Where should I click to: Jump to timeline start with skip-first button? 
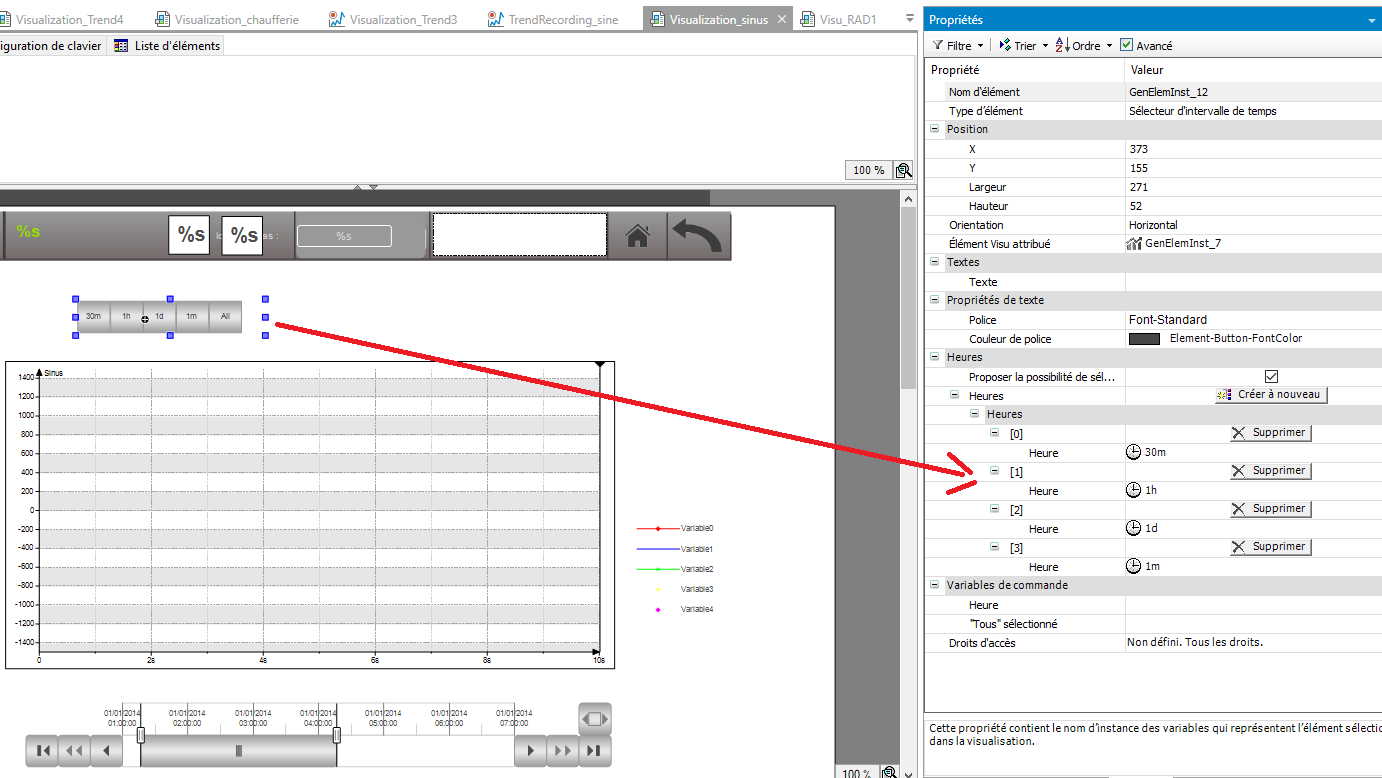[42, 750]
